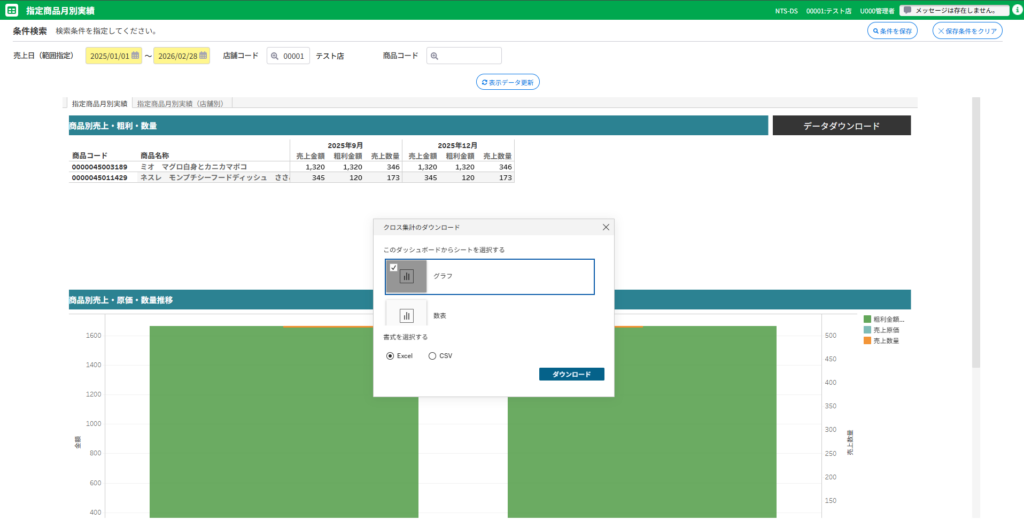Click the U000管理者 user label
The image size is (1024, 520).
click(x=877, y=11)
